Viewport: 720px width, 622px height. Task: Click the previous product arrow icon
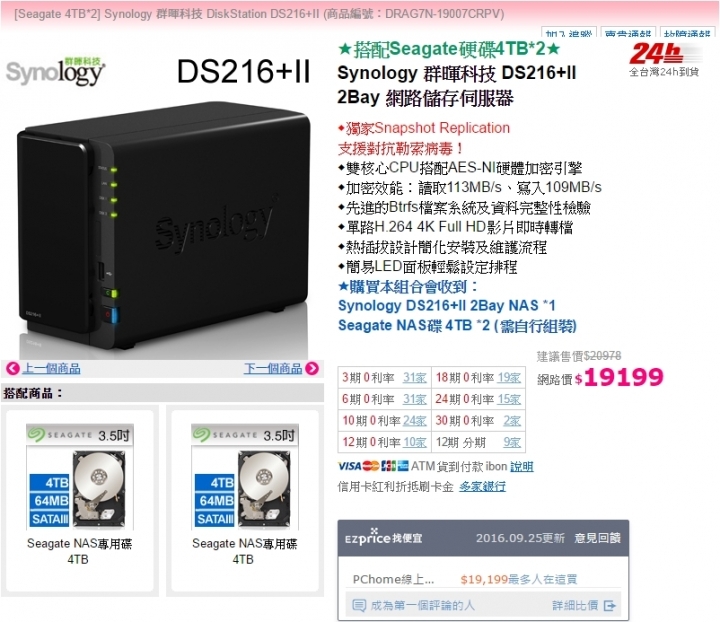point(12,368)
